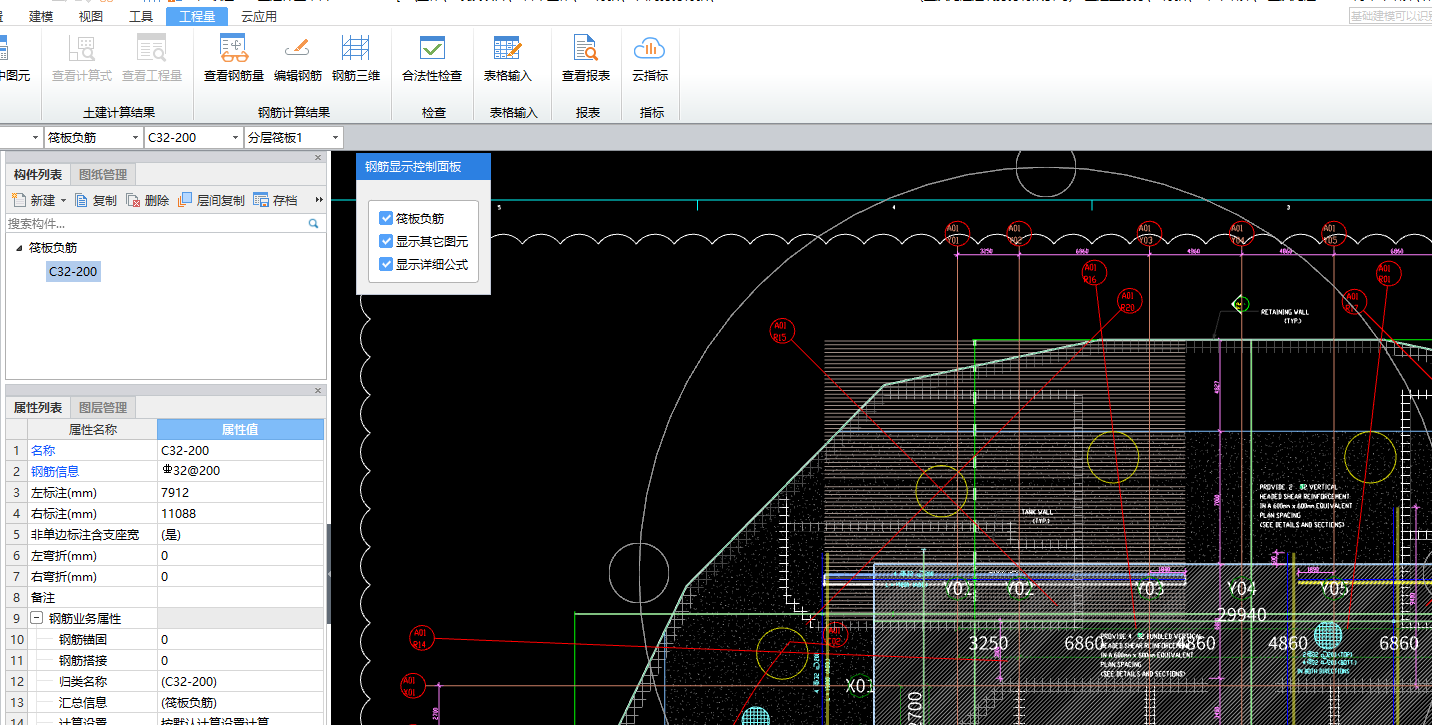Click 钢筋搭接 property row

[165, 660]
